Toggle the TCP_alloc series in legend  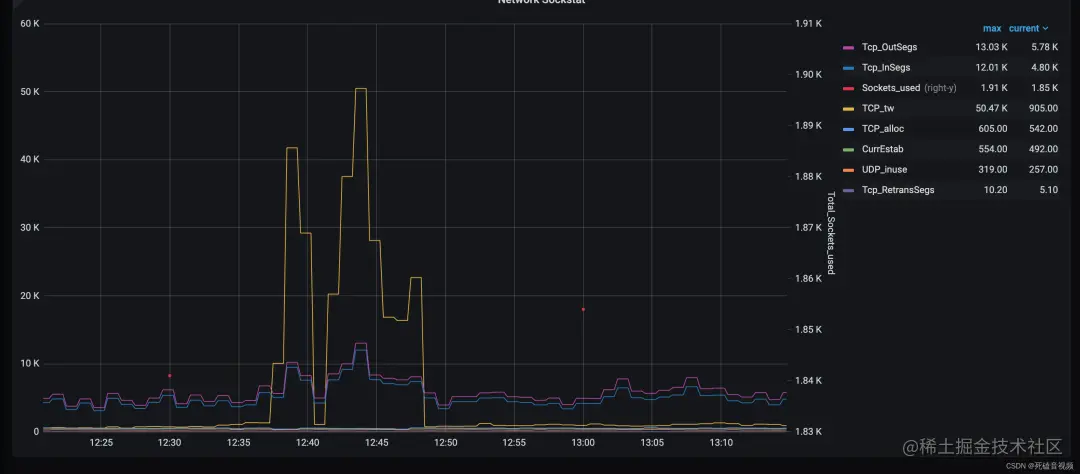point(882,129)
